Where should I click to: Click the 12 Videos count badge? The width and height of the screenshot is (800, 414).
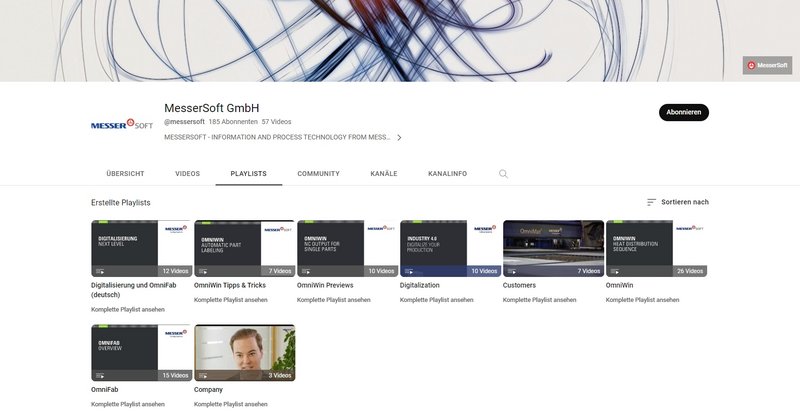coord(175,271)
